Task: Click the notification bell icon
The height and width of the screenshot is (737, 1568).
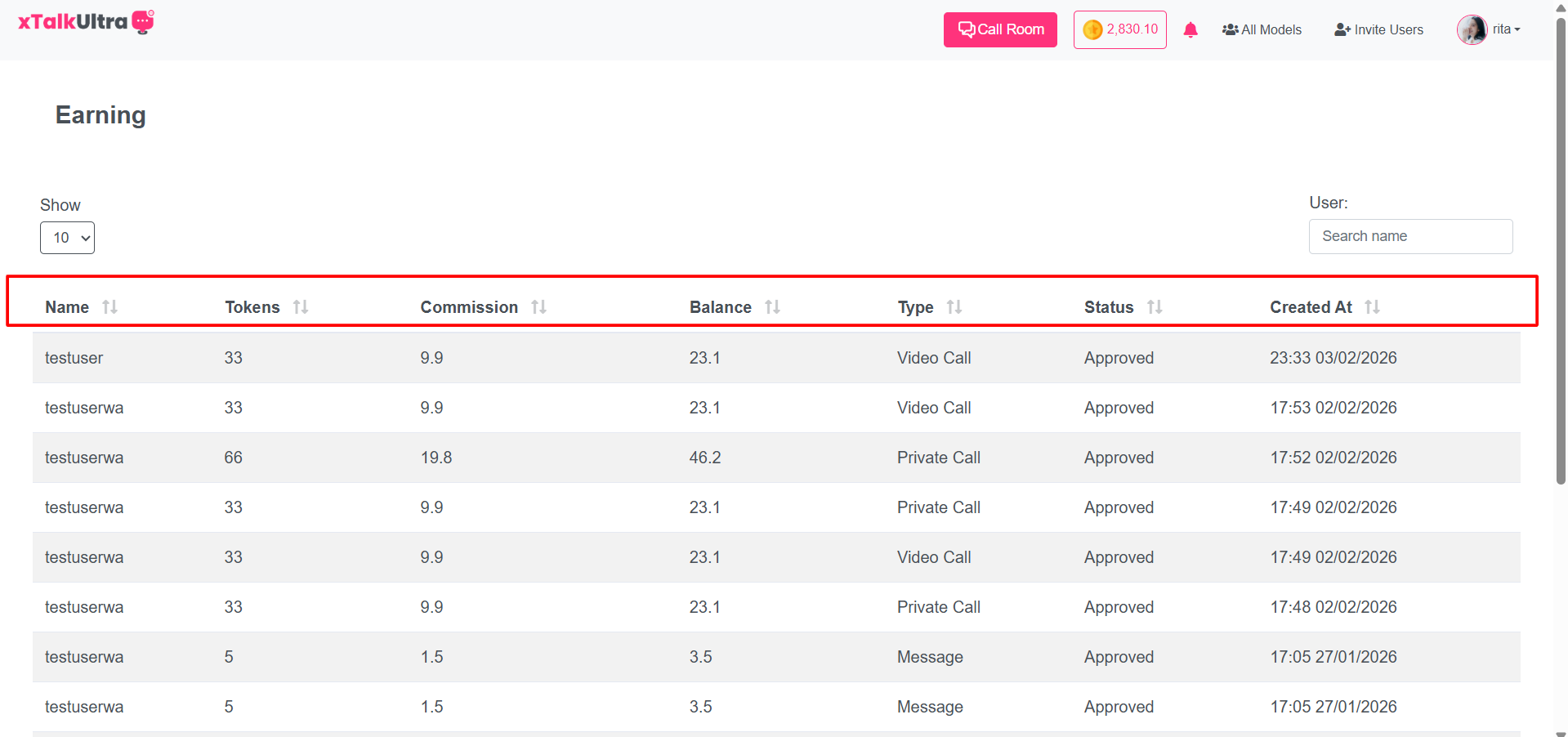Action: click(1191, 30)
